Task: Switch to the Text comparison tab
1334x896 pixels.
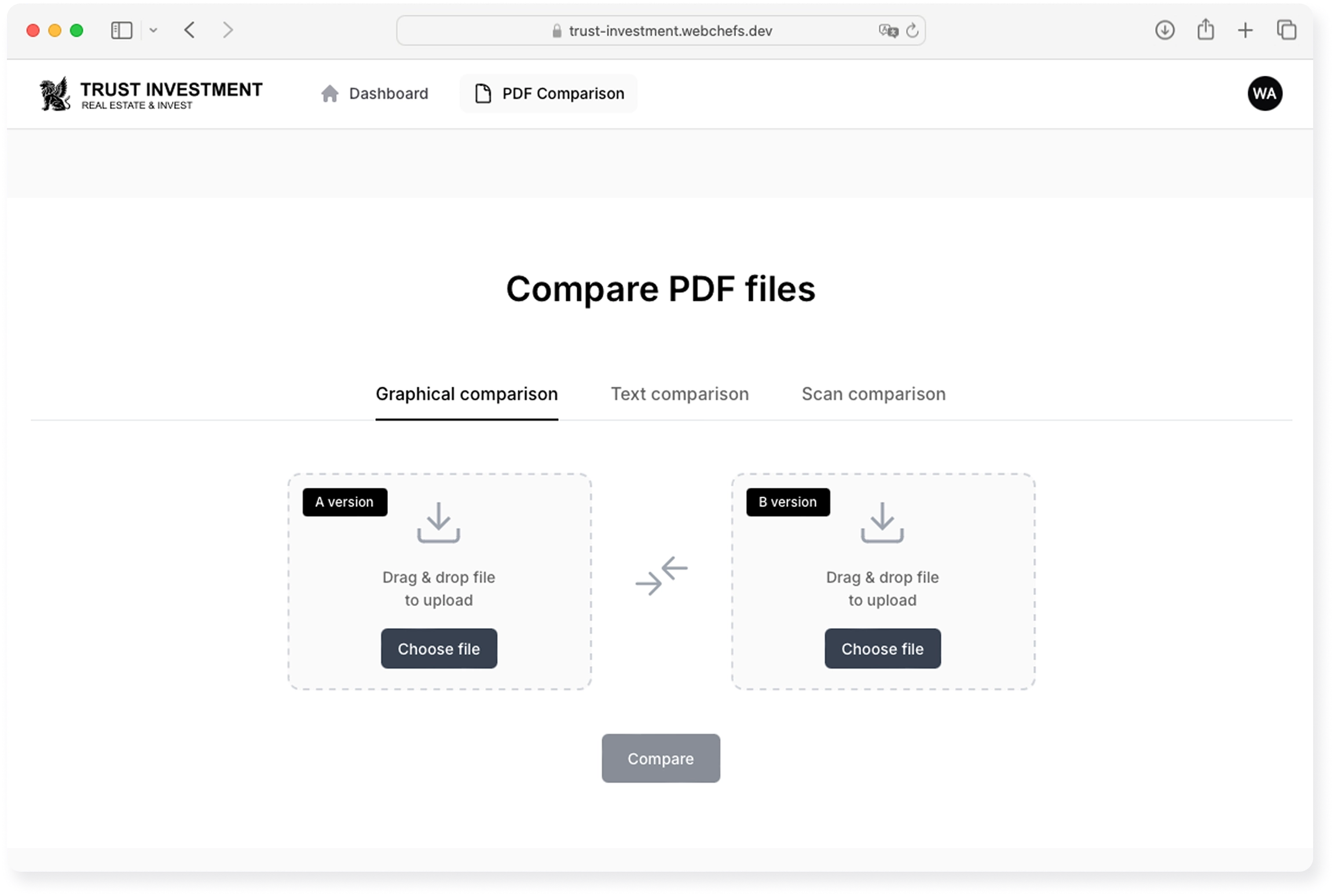Action: tap(679, 394)
